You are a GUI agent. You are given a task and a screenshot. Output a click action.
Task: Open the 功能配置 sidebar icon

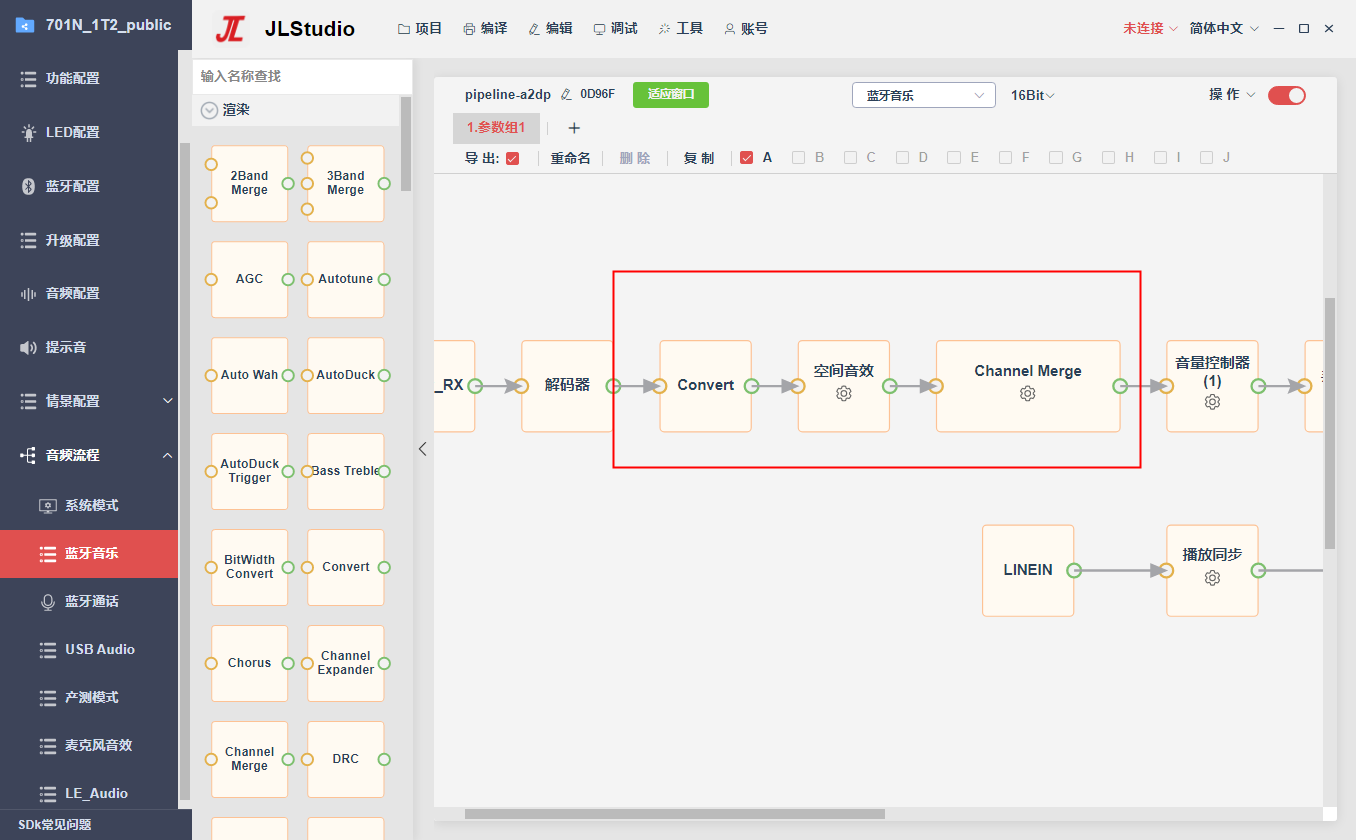pyautogui.click(x=28, y=78)
